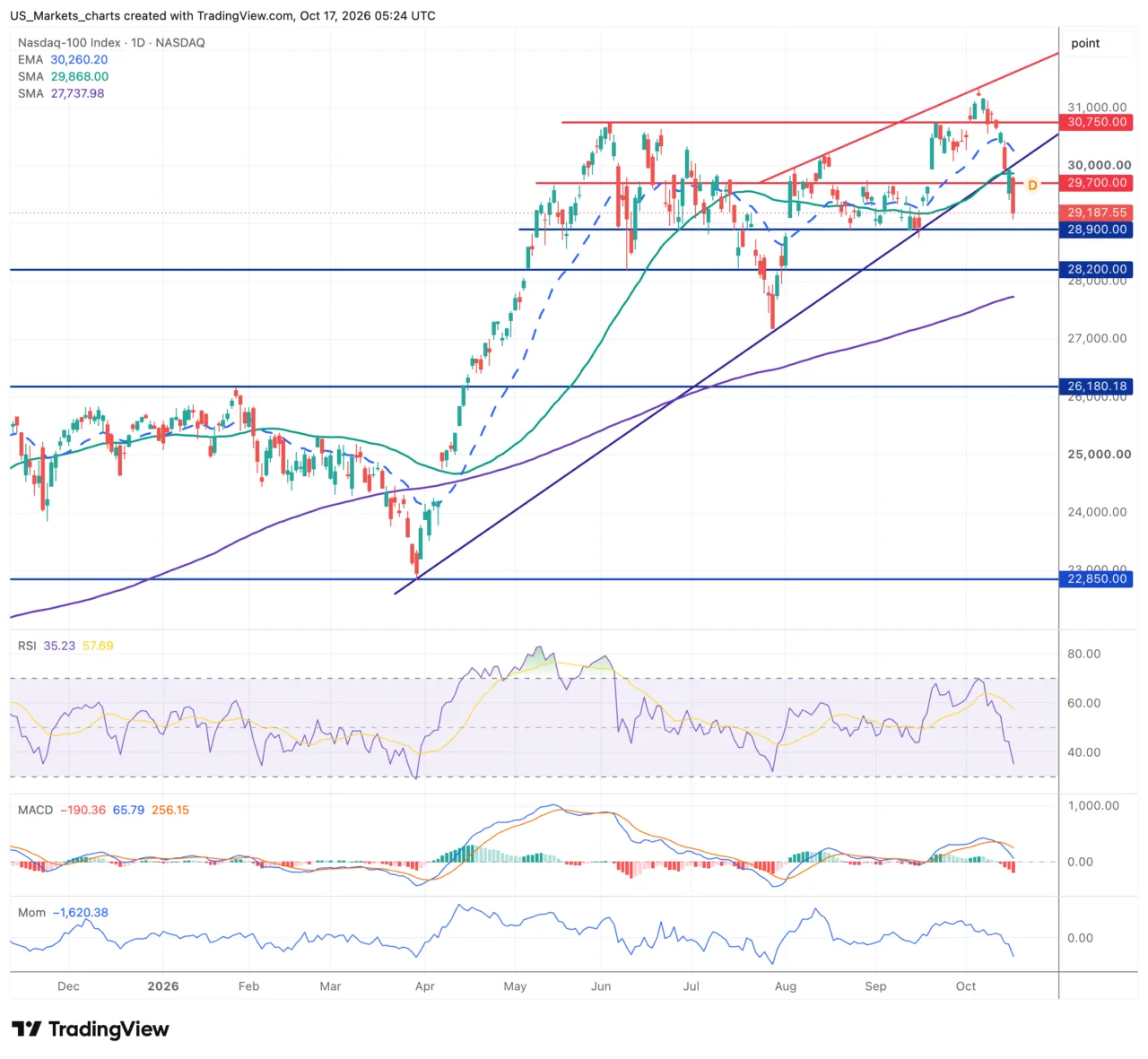This screenshot has width=1148, height=1059.
Task: Click the 24,000.00 price axis label
Action: click(1097, 512)
